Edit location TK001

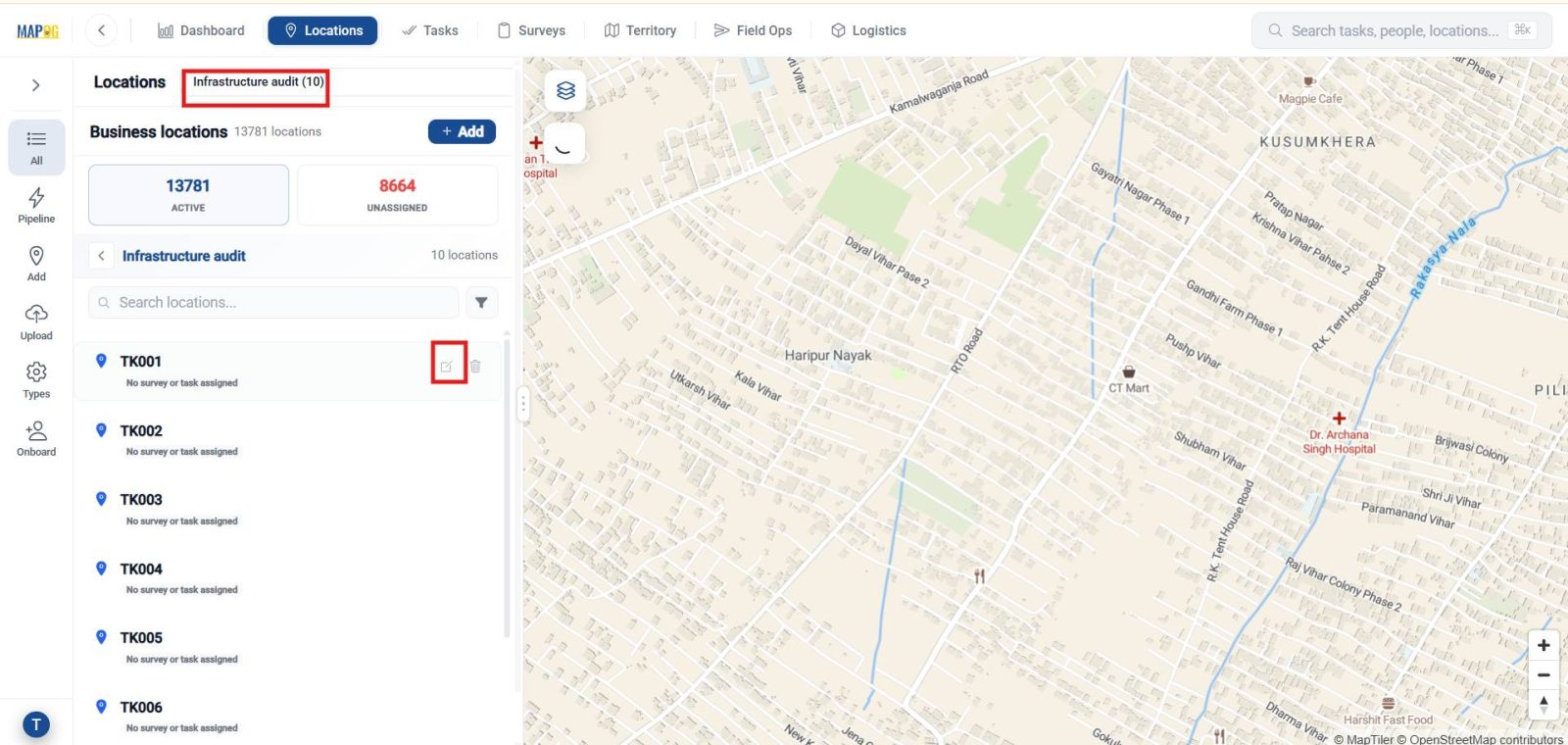point(447,366)
